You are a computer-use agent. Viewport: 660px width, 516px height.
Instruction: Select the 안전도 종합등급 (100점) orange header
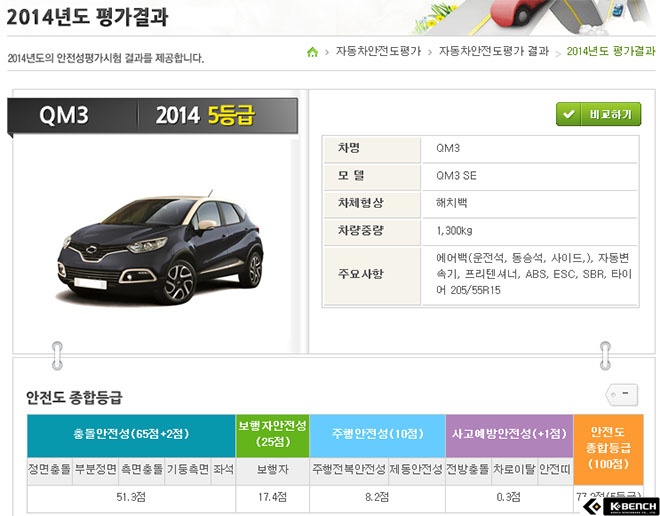[608, 449]
